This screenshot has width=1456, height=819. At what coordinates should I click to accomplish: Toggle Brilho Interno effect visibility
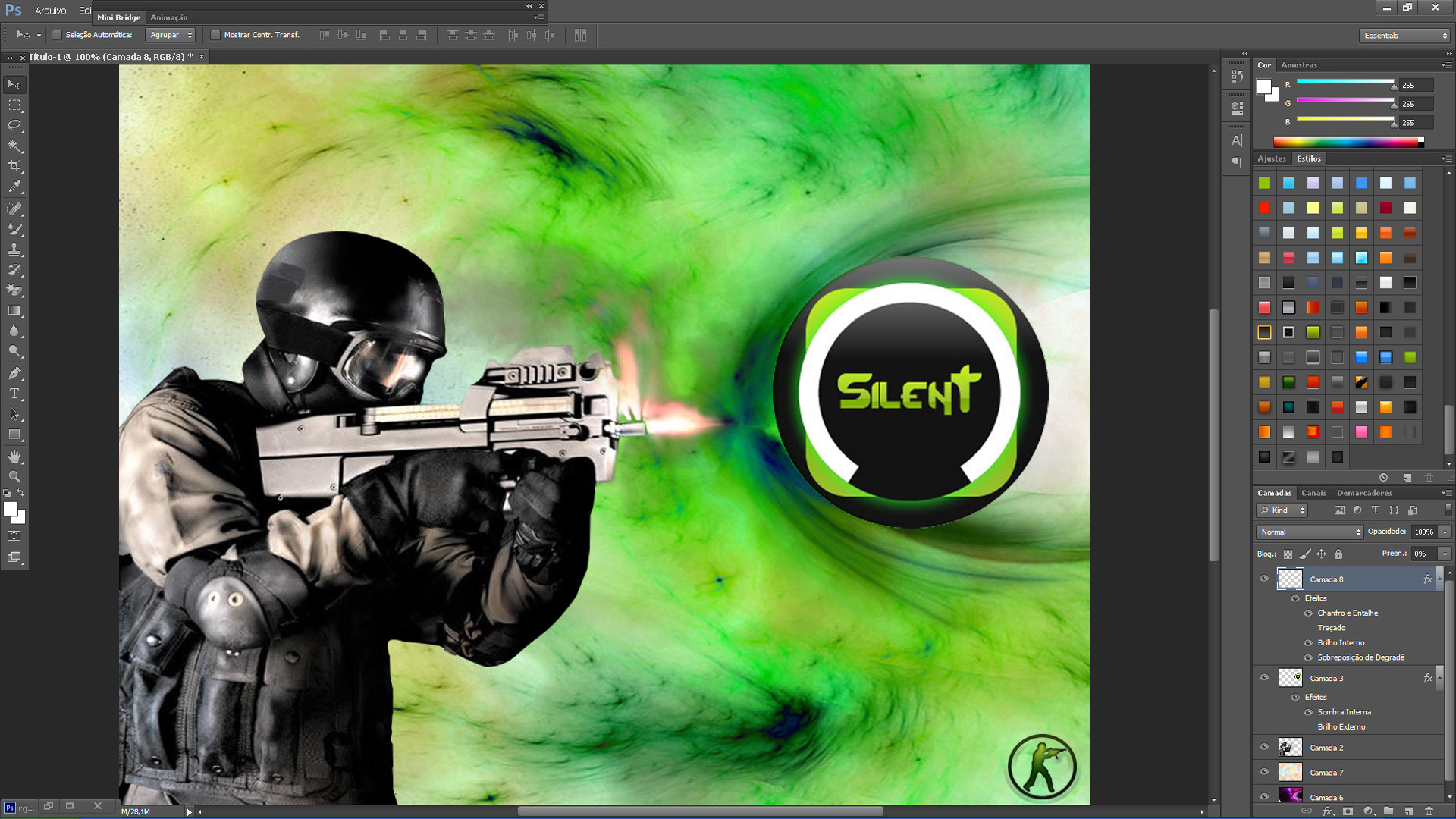[x=1308, y=643]
